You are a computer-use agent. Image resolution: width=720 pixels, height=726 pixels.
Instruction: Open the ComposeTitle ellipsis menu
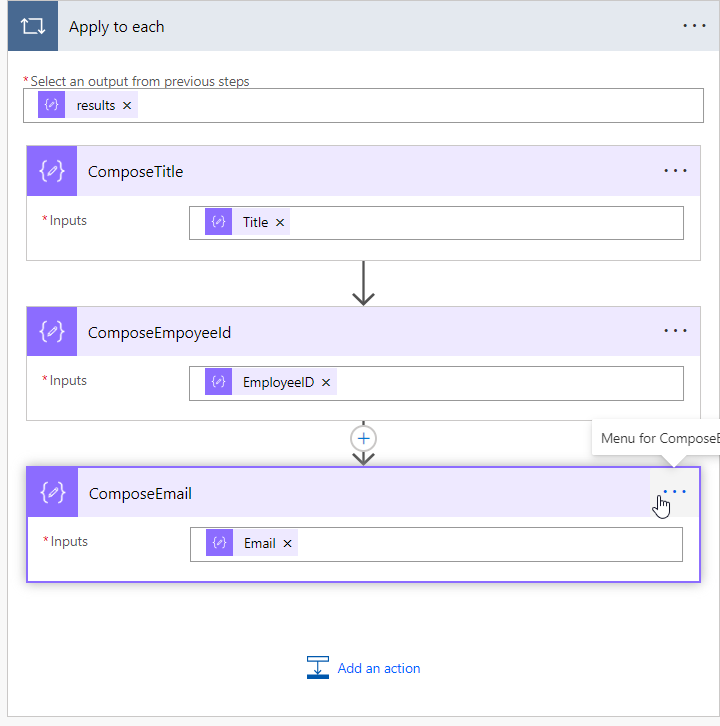[x=675, y=171]
